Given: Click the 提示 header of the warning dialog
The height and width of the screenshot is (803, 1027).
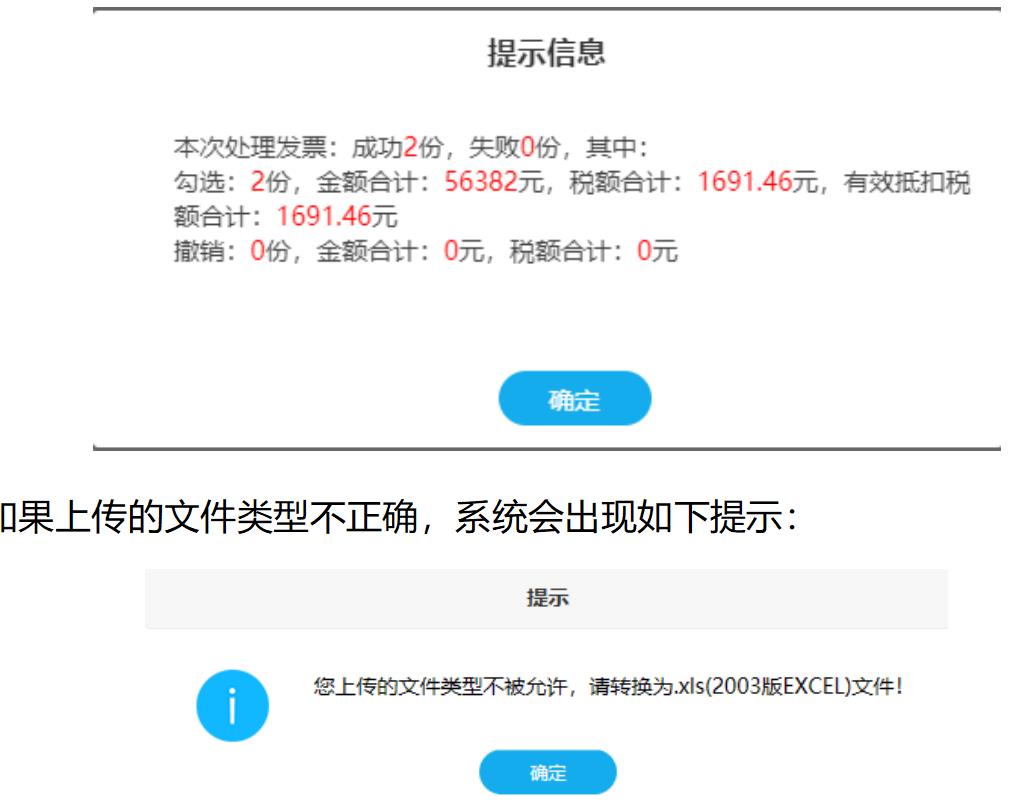Looking at the screenshot, I should click(547, 599).
